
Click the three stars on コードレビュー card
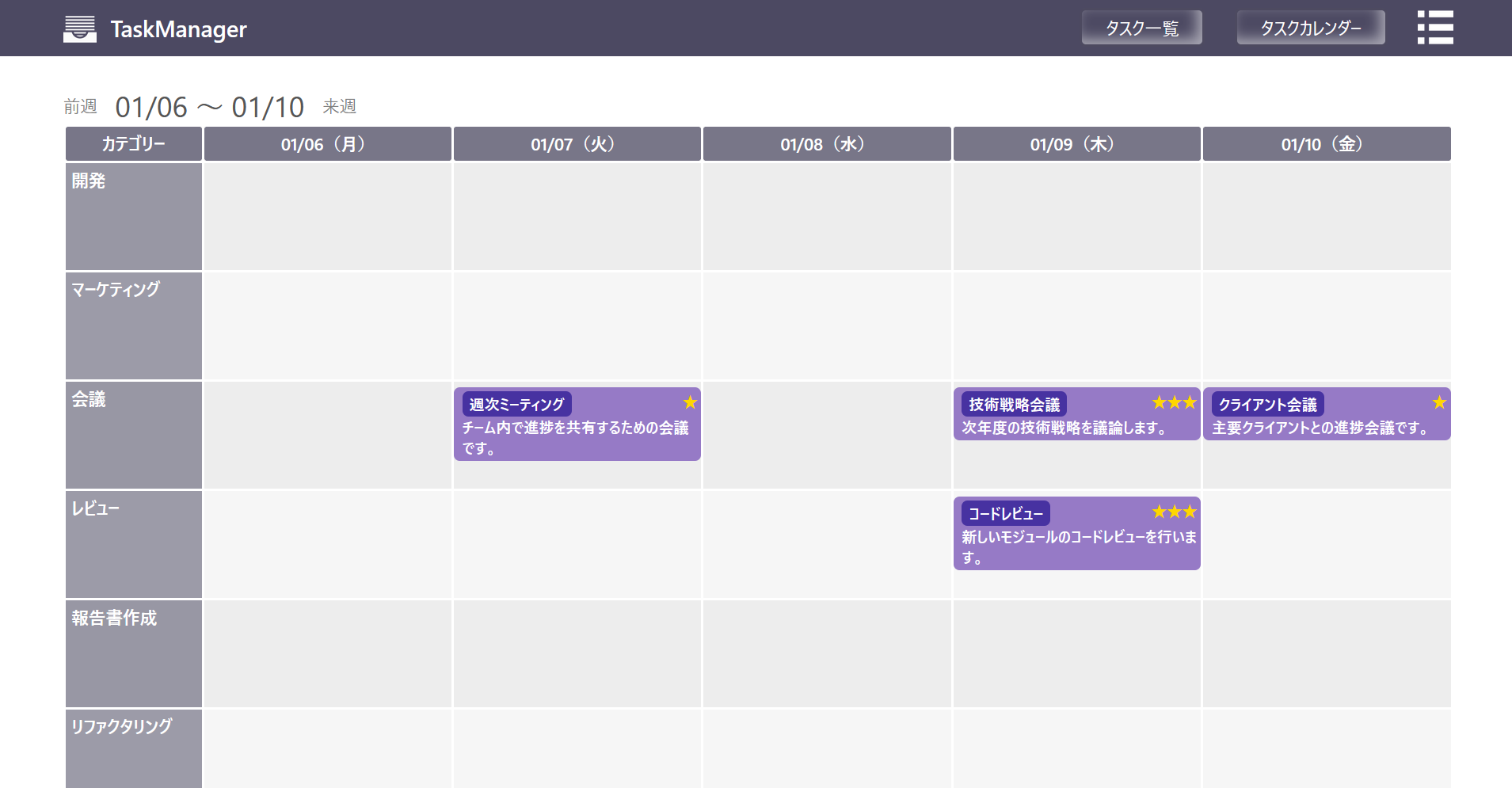point(1174,512)
